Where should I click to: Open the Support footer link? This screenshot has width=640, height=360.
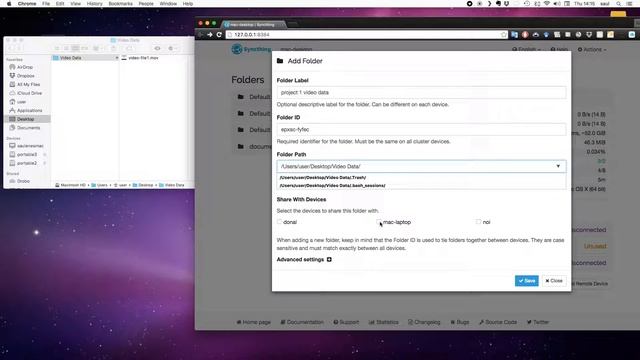(346, 322)
